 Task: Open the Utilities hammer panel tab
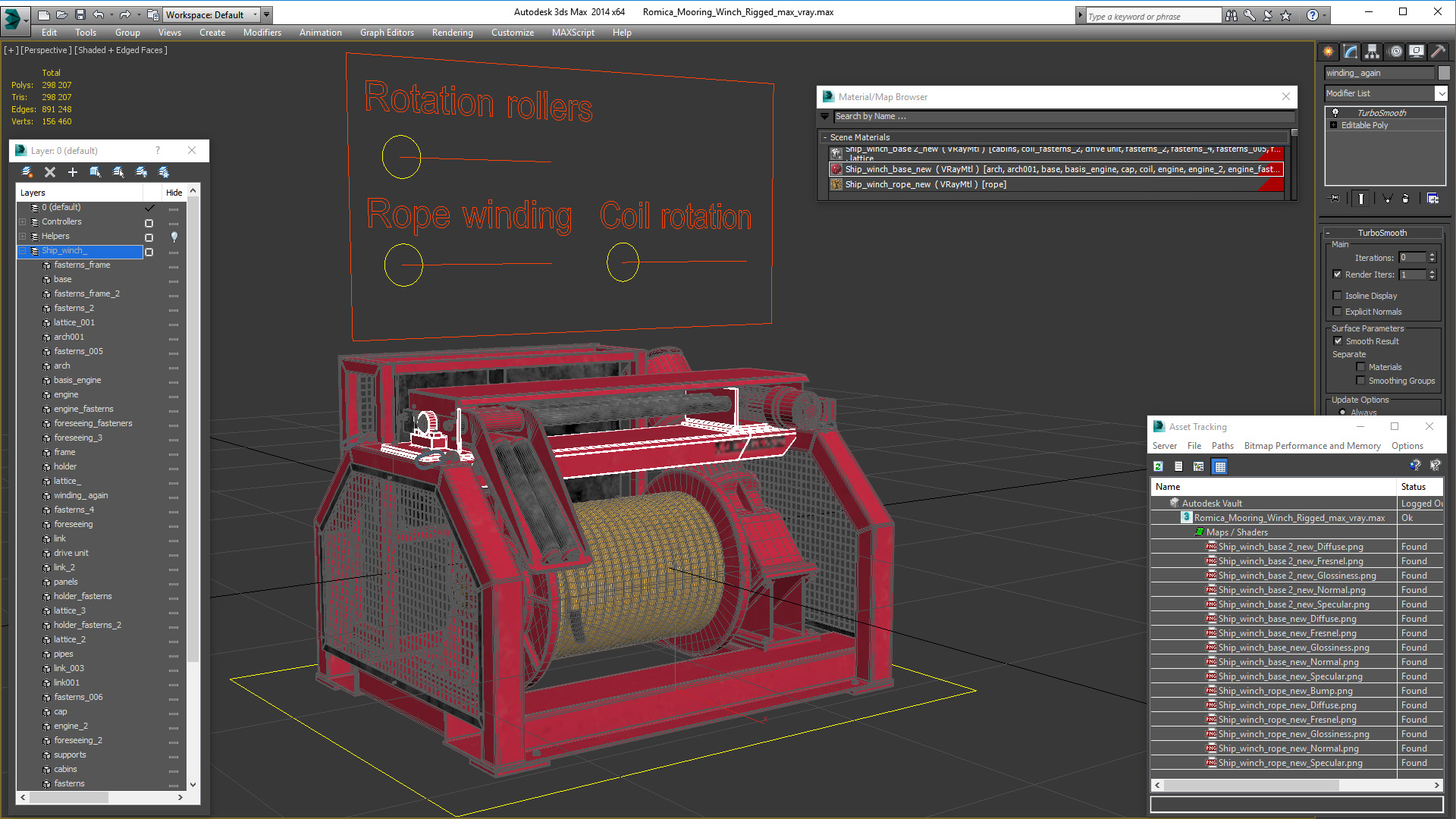1438,52
